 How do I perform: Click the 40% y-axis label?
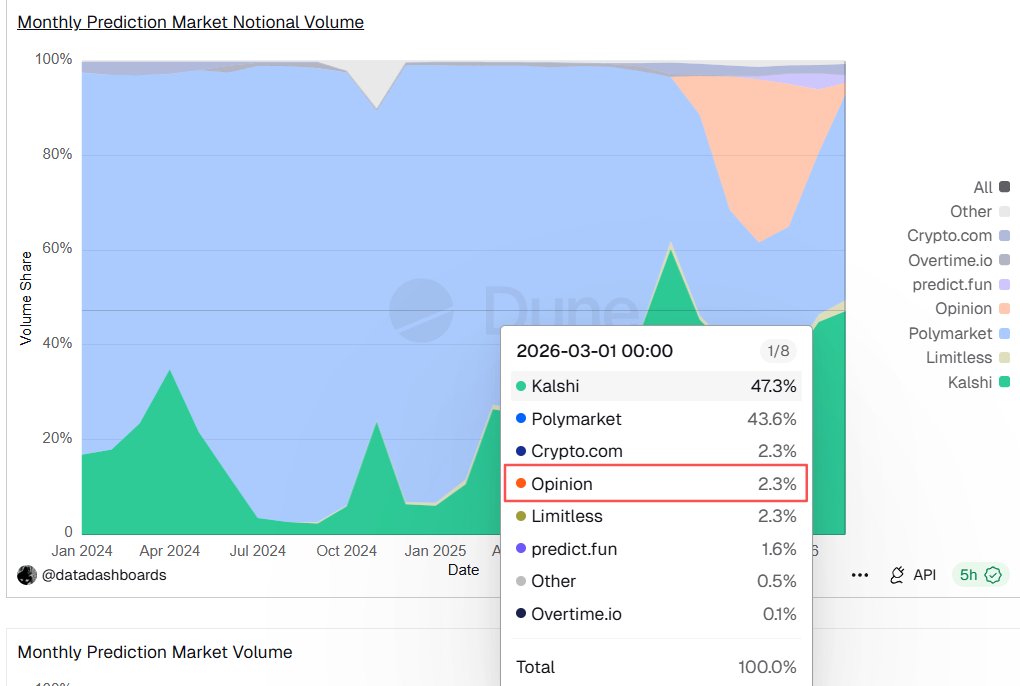coord(57,343)
